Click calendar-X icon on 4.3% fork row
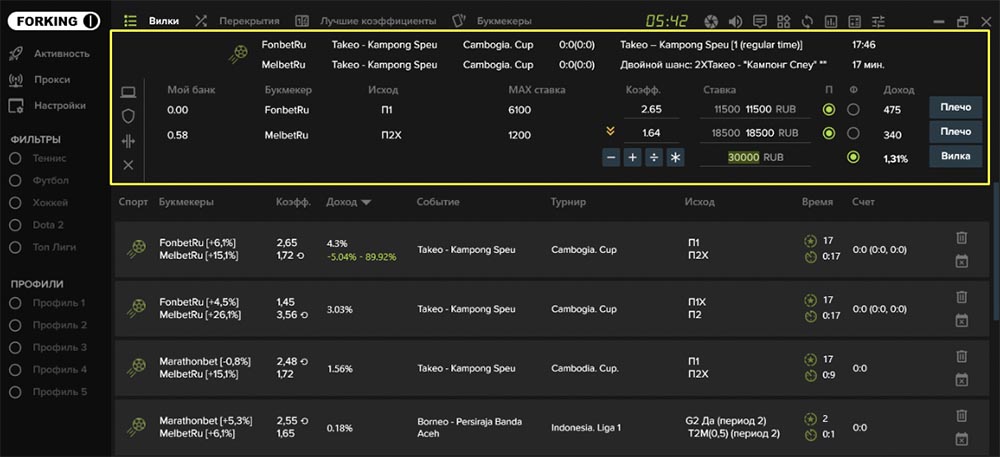Image resolution: width=1000 pixels, height=457 pixels. 962,260
